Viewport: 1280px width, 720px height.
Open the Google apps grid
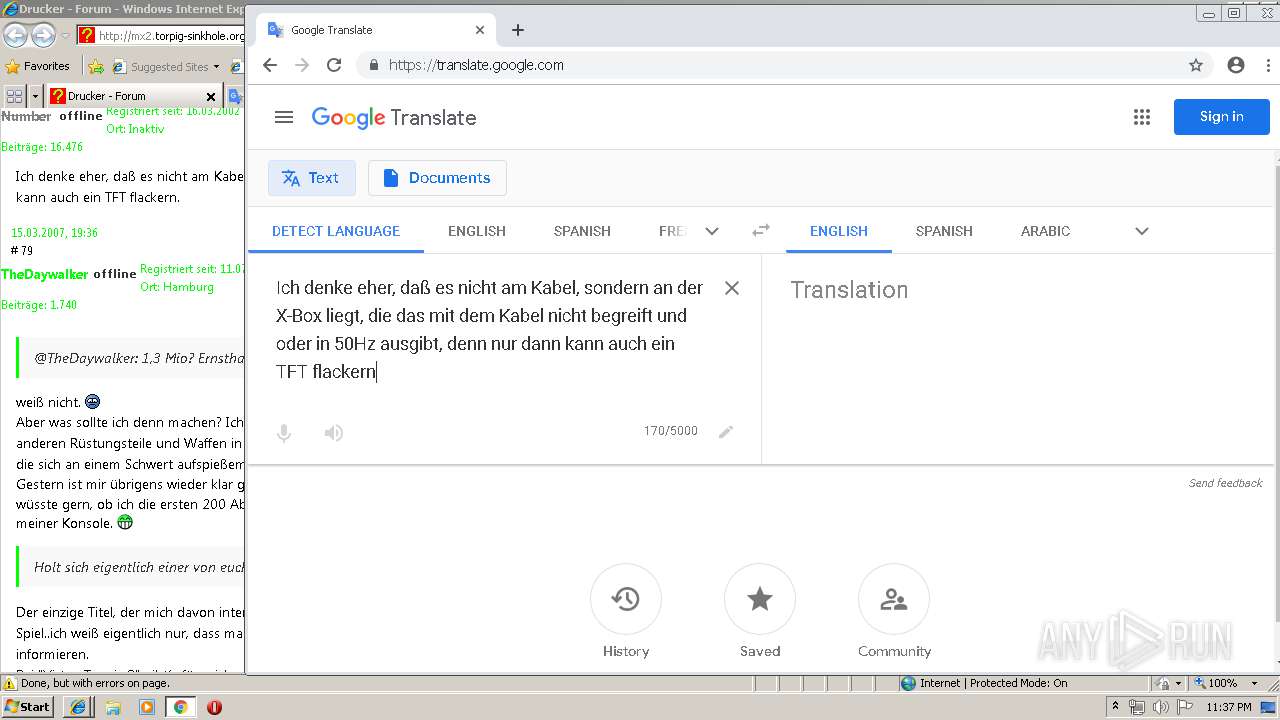pyautogui.click(x=1142, y=117)
